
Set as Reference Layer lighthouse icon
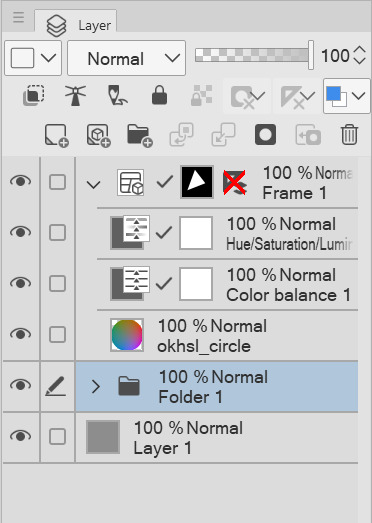coord(75,96)
